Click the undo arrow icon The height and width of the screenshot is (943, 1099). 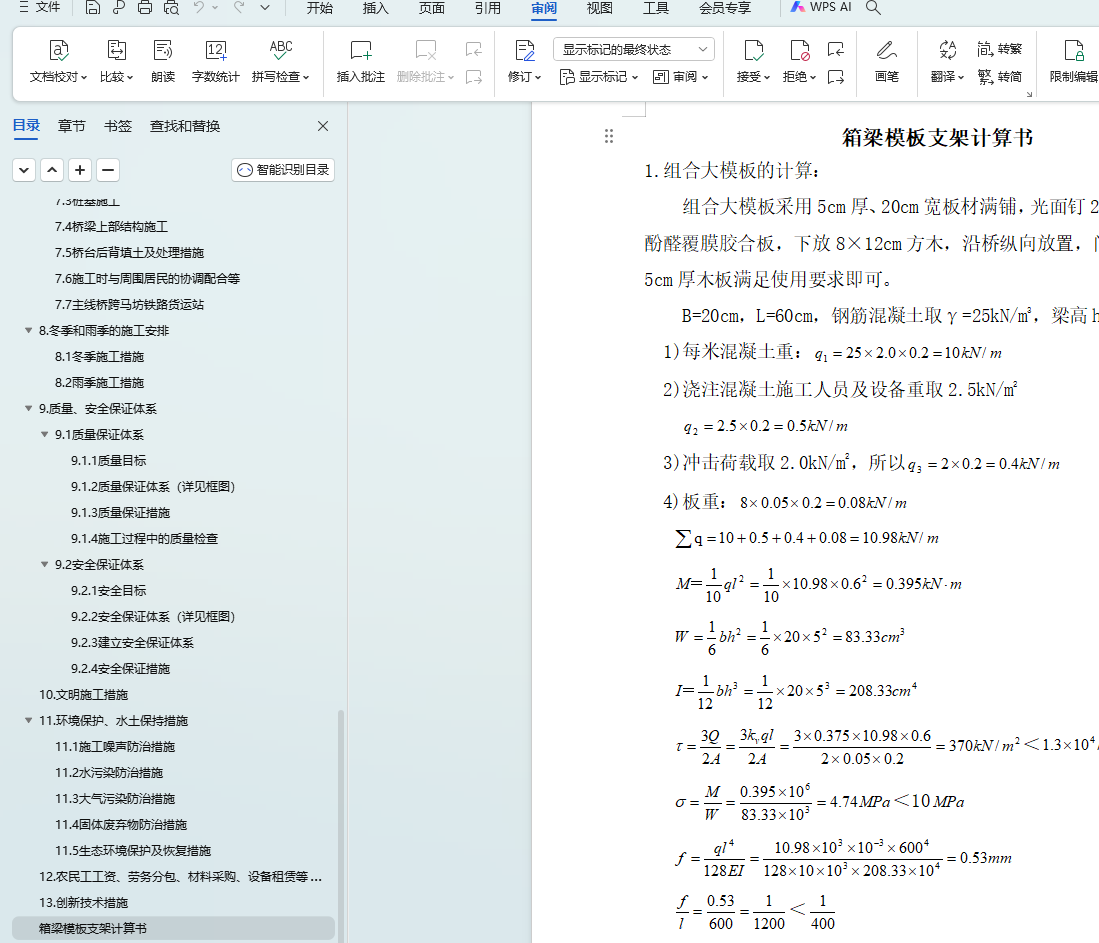[199, 8]
